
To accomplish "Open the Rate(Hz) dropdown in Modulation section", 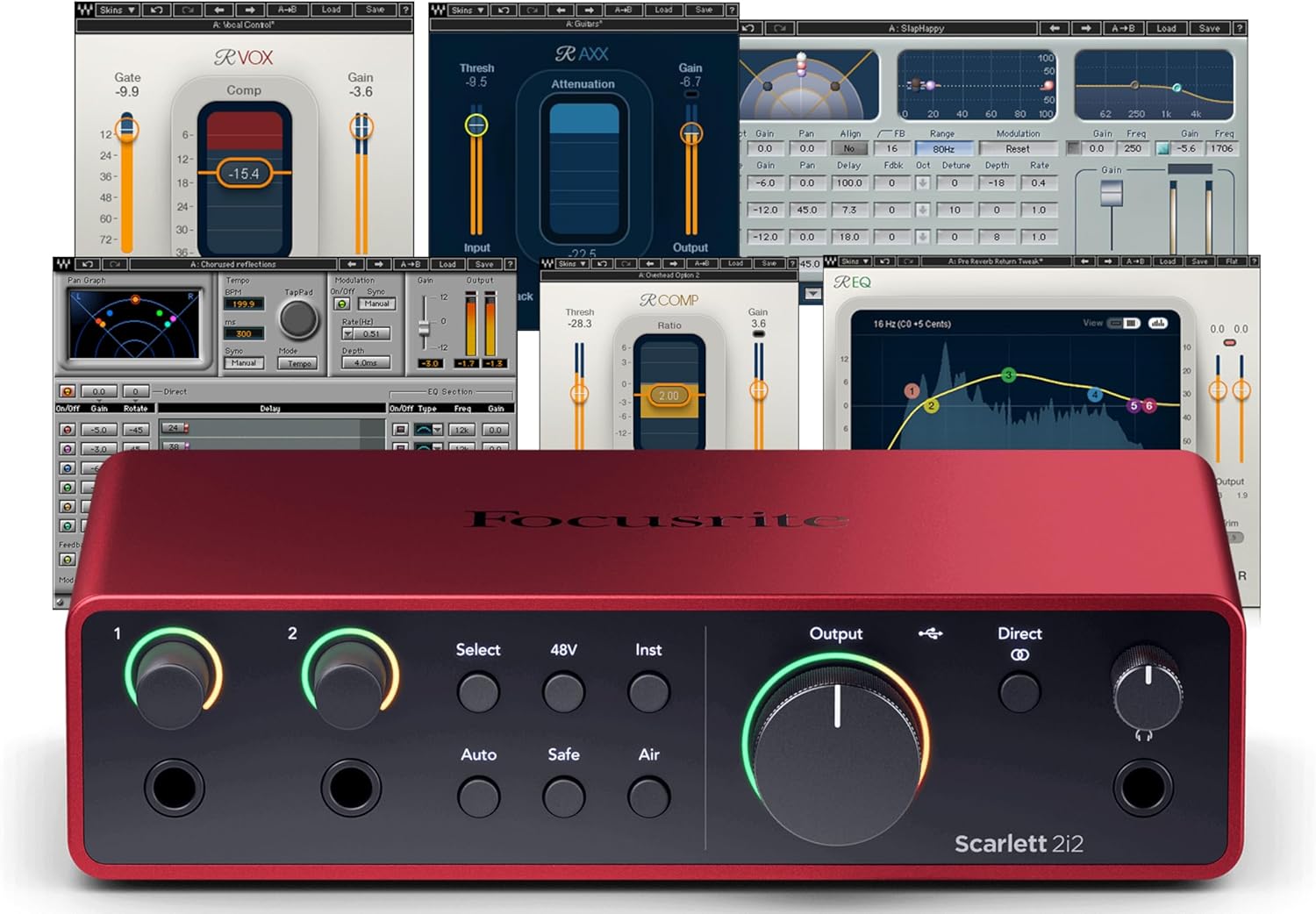I will coord(347,334).
